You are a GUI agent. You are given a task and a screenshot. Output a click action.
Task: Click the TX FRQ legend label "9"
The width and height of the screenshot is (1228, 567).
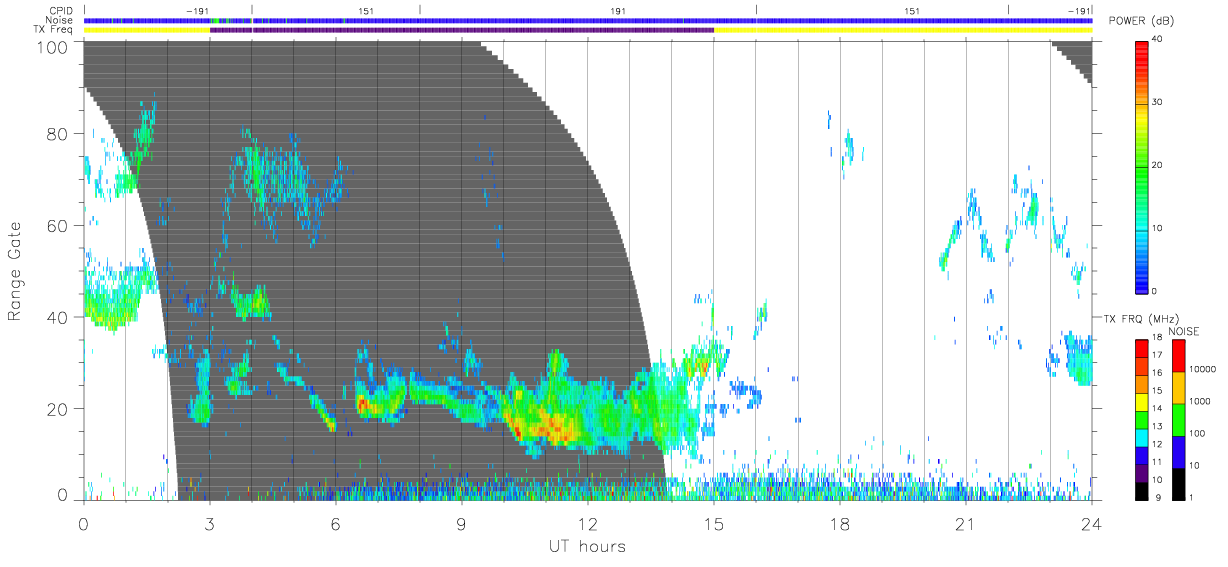coord(1157,497)
